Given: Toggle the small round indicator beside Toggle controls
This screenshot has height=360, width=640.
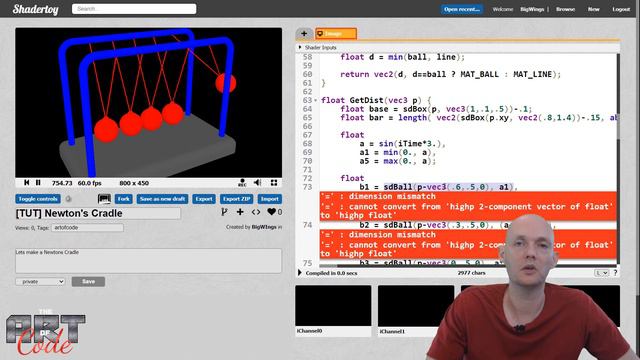Looking at the screenshot, I should 69,199.
